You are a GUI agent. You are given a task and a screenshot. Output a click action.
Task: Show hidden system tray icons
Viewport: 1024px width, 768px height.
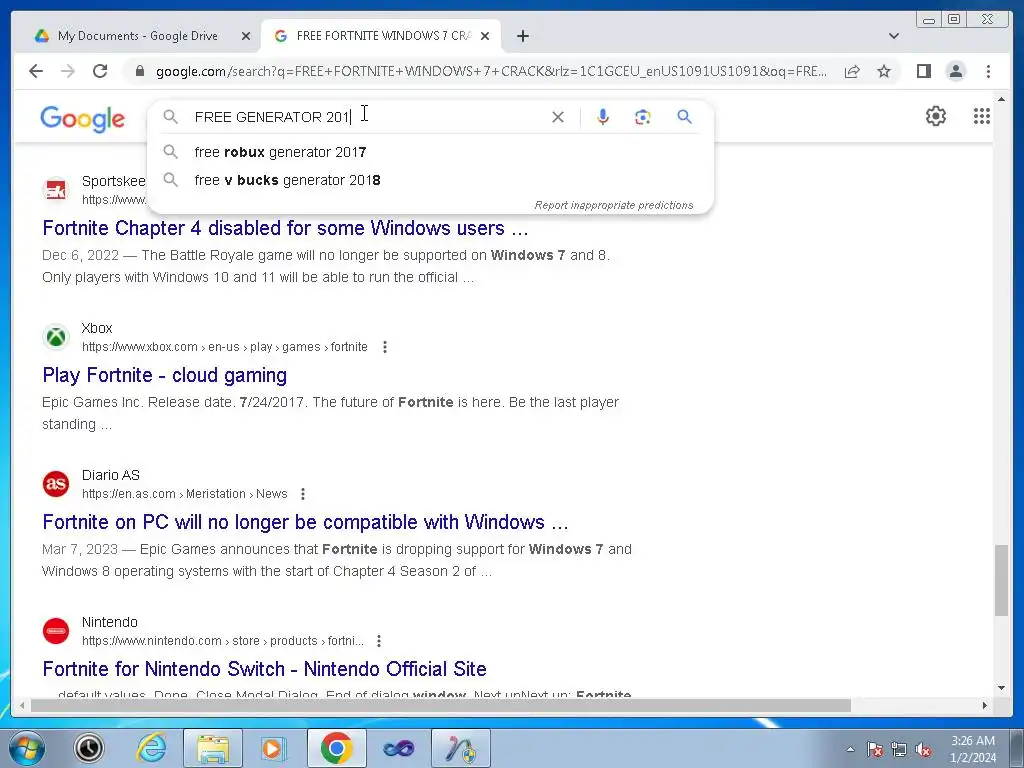point(850,749)
